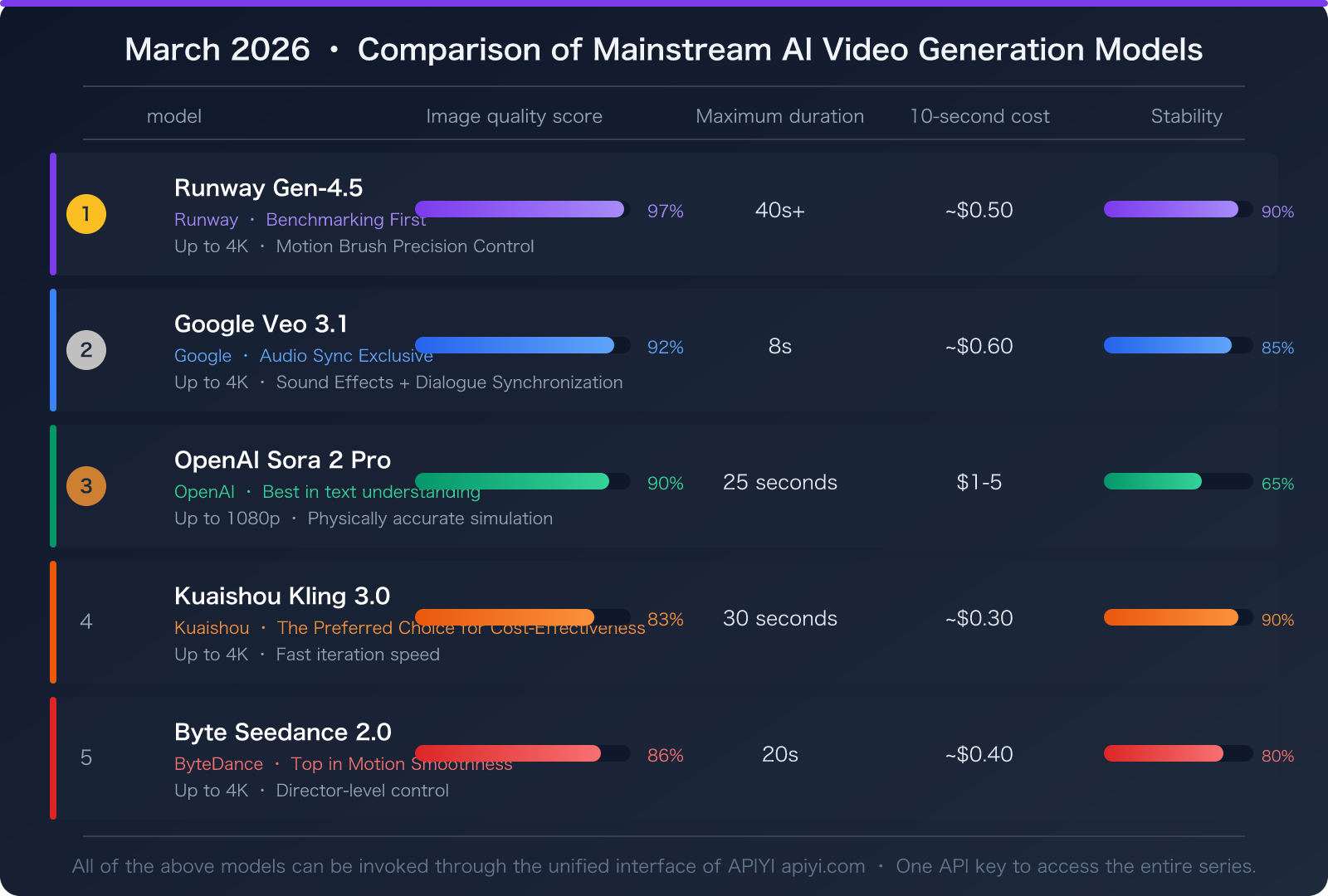
Task: Click the Audio Sync Exclusive label
Action: (x=346, y=356)
